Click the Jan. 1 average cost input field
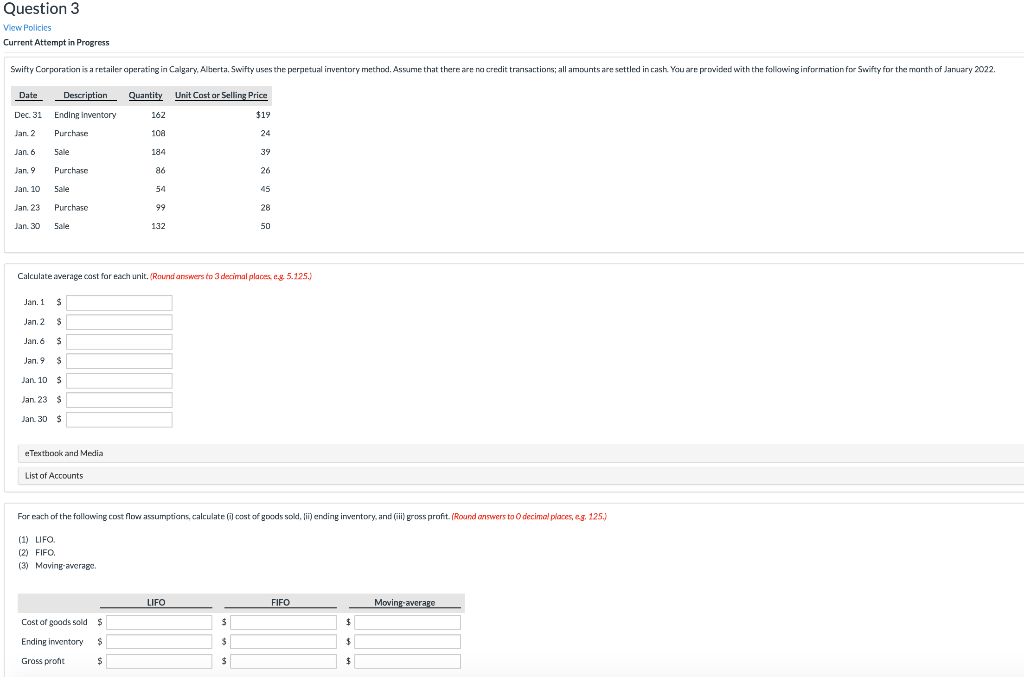Viewport: 1024px width, 677px height. click(x=119, y=302)
